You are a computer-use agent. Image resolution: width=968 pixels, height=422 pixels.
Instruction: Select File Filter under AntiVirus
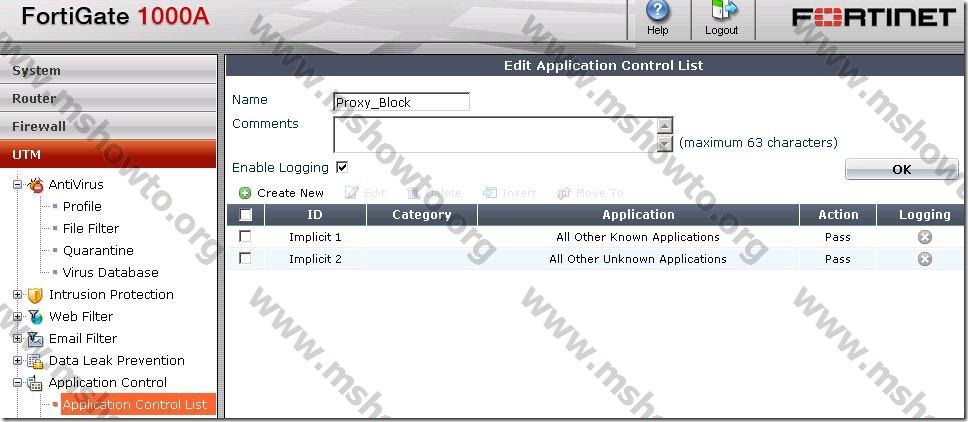(x=91, y=229)
